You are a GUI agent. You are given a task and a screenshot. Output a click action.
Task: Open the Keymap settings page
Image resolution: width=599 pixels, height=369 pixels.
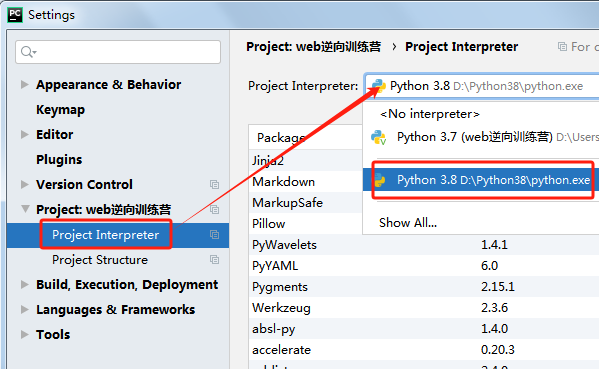(x=60, y=110)
